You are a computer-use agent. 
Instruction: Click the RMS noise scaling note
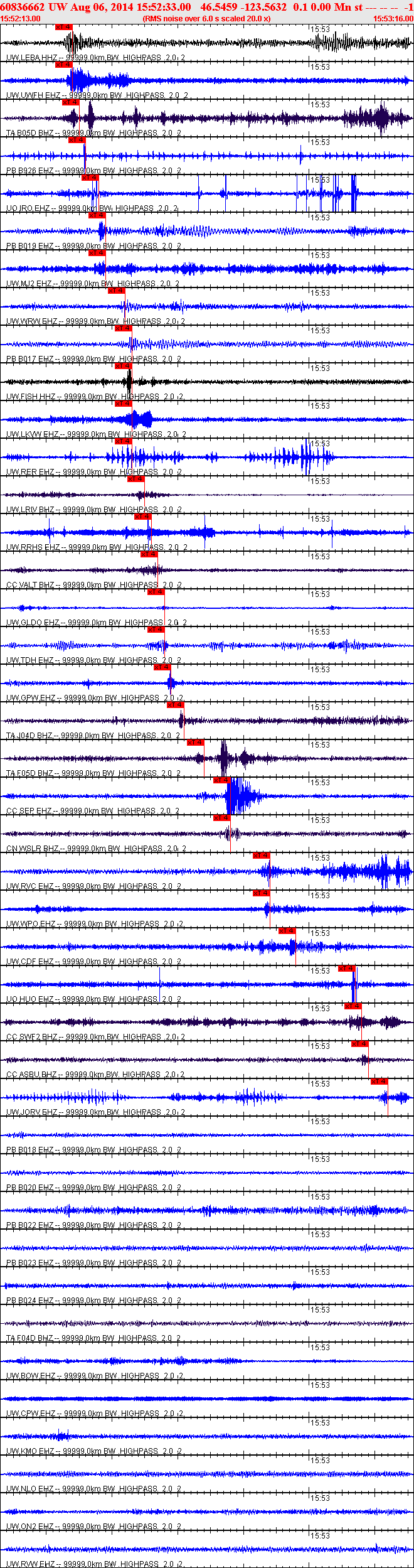point(206,19)
